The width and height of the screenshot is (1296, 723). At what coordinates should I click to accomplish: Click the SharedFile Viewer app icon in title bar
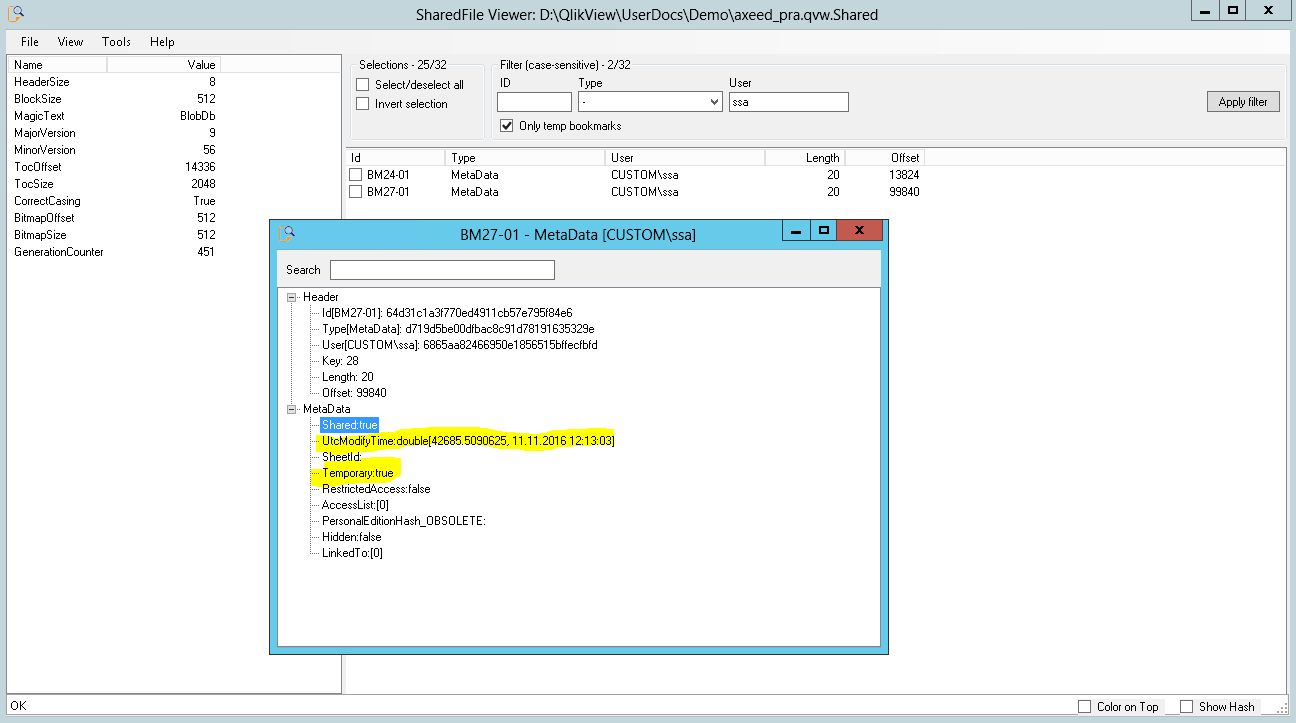pyautogui.click(x=16, y=13)
